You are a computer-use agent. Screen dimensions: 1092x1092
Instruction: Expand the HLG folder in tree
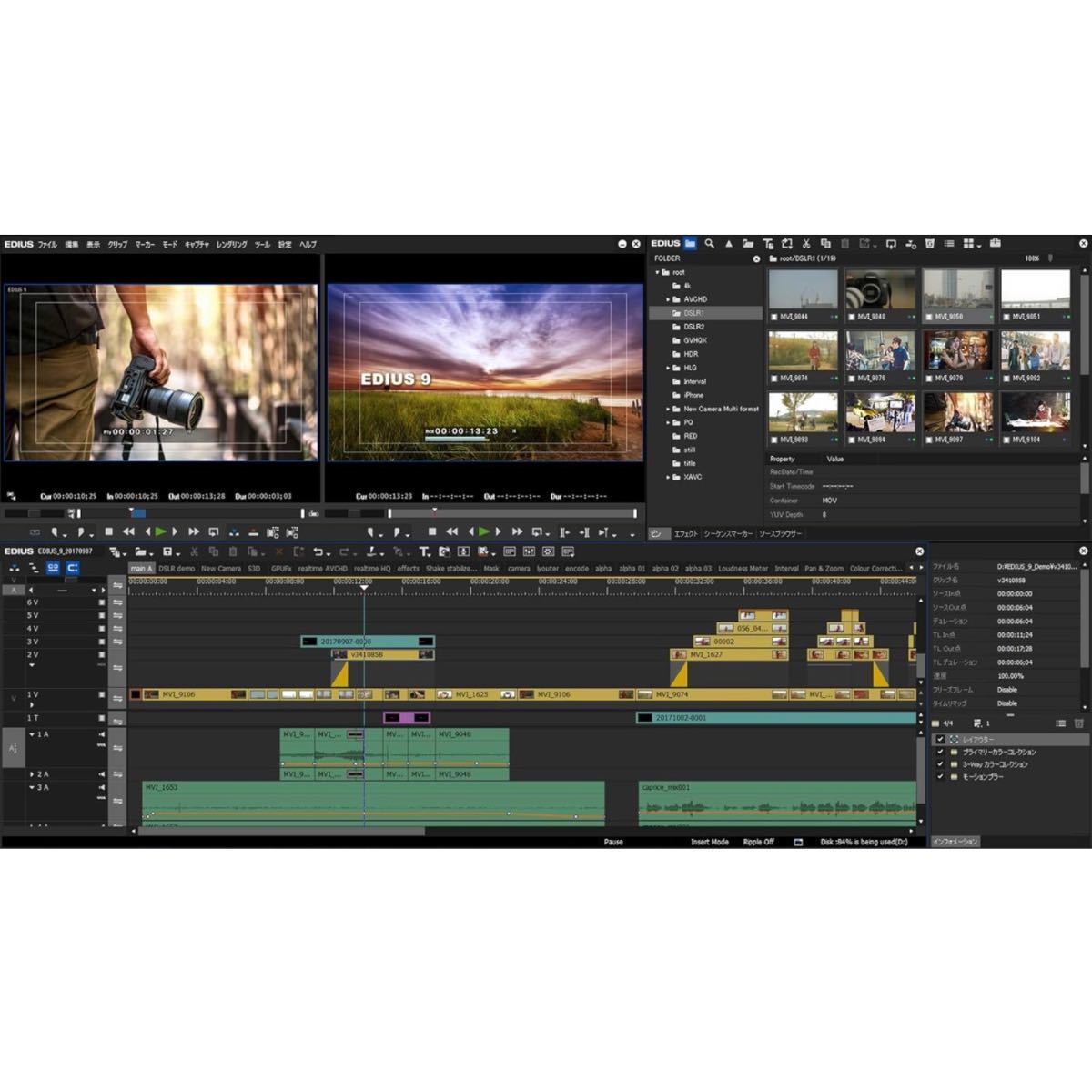(667, 368)
